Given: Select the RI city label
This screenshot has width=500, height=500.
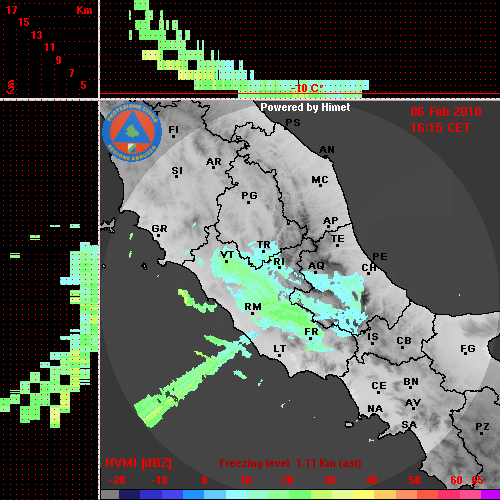Looking at the screenshot, I should (x=279, y=262).
